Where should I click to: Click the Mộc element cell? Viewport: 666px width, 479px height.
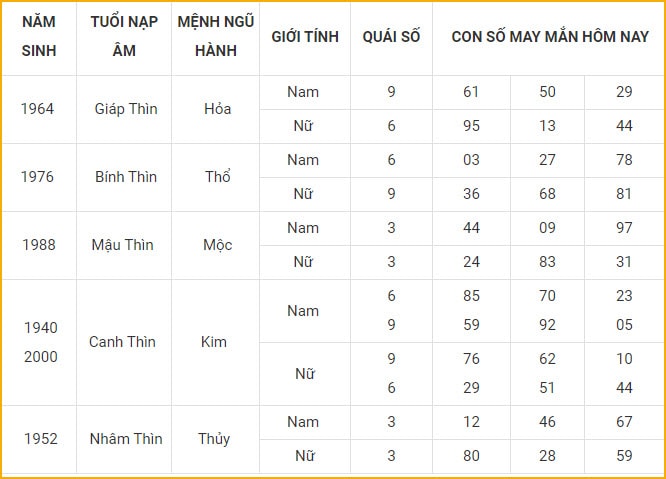[x=217, y=245]
